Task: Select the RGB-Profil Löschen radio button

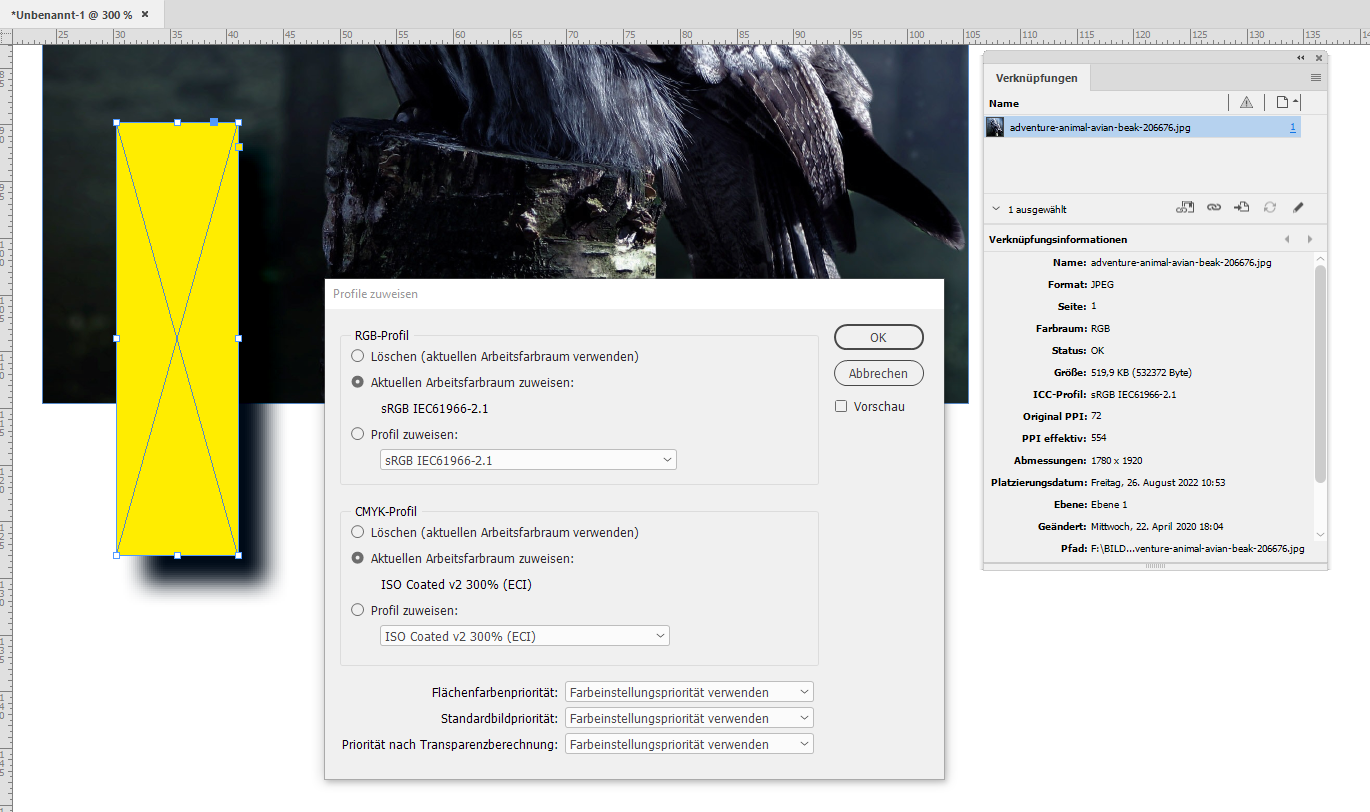Action: click(x=358, y=356)
